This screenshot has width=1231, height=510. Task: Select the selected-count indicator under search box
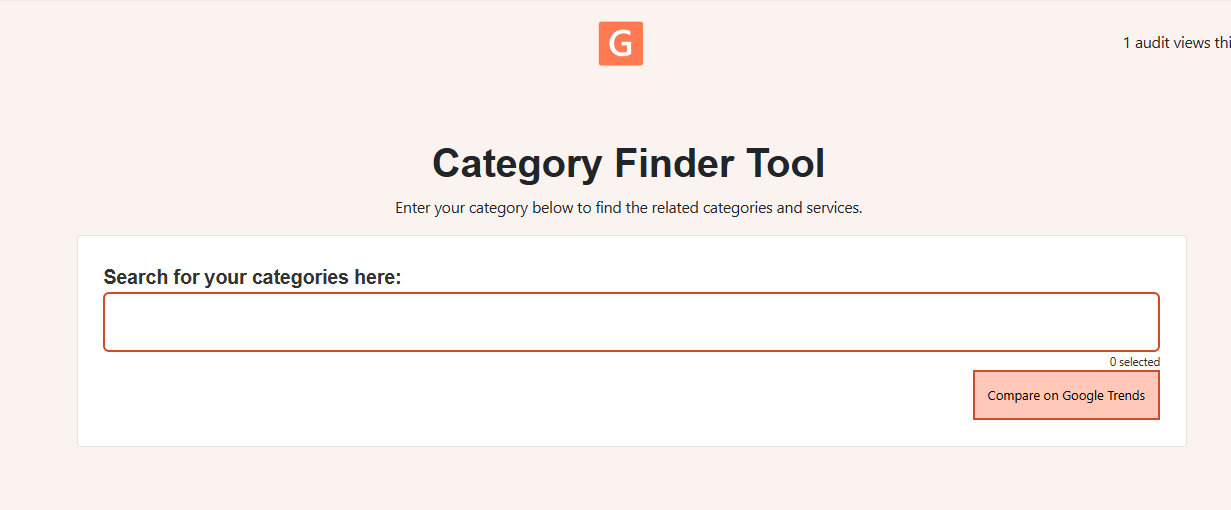[x=1134, y=362]
